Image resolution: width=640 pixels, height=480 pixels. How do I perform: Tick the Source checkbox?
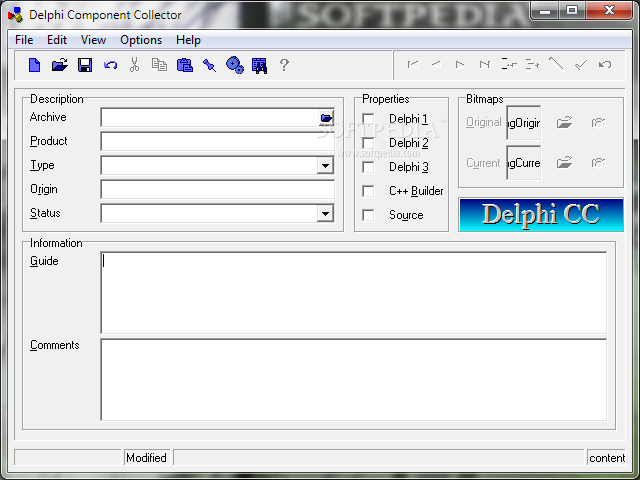tap(368, 215)
